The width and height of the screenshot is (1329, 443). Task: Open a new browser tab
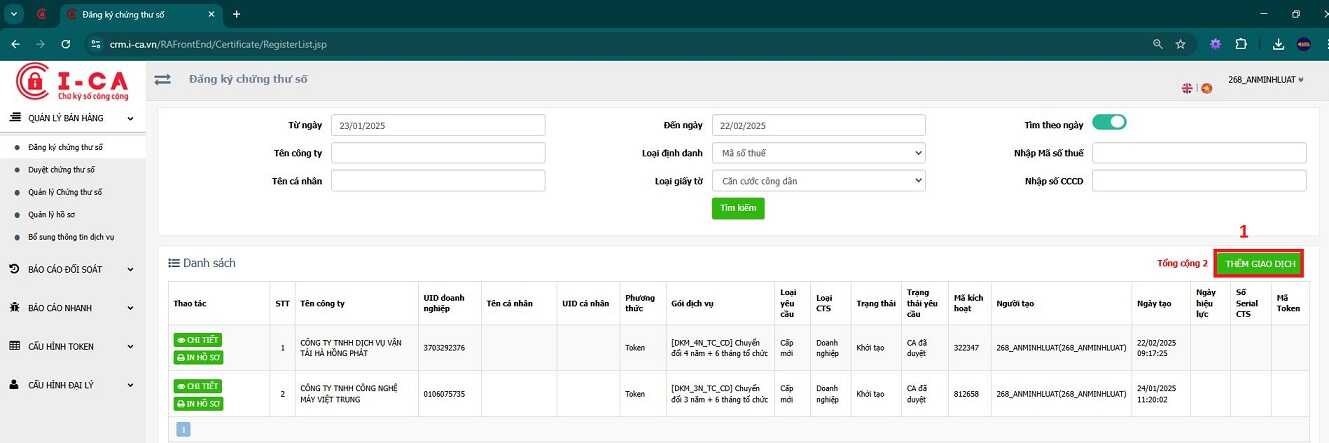click(236, 14)
